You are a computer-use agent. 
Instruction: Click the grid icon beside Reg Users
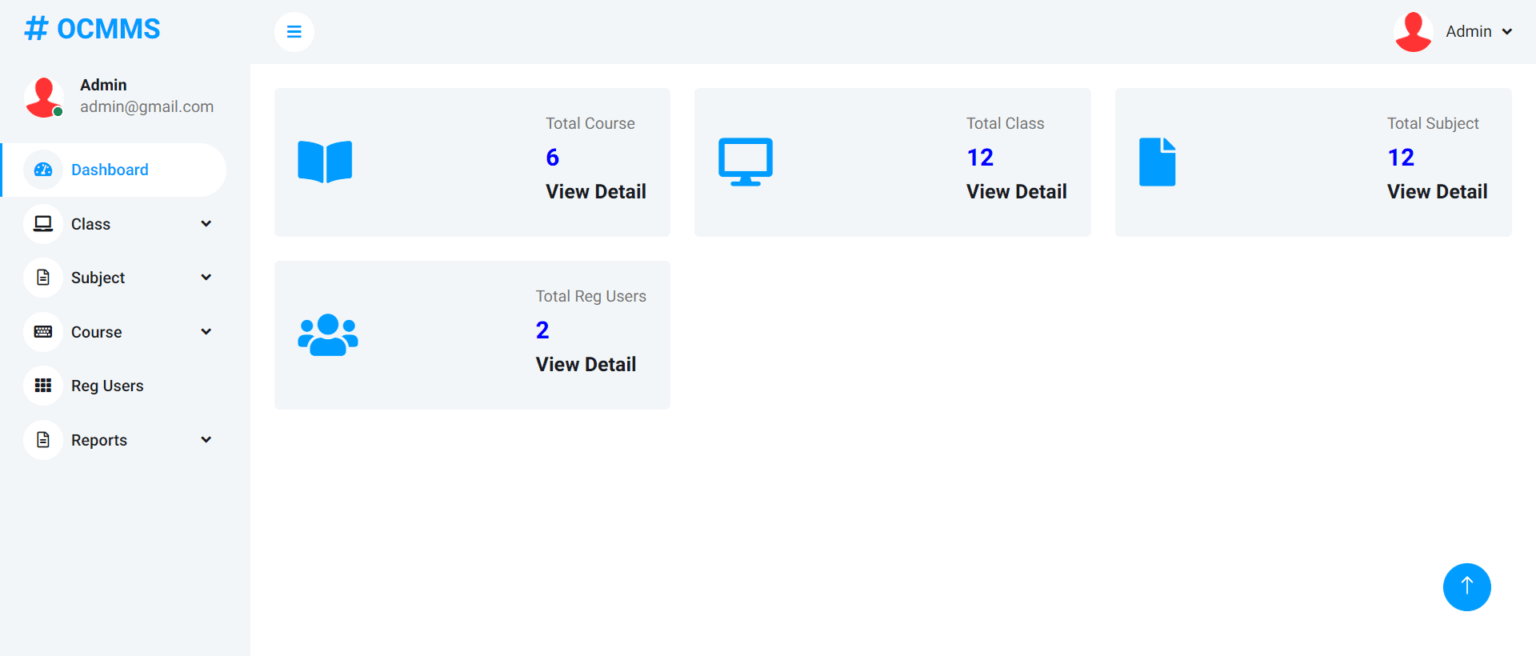click(42, 385)
